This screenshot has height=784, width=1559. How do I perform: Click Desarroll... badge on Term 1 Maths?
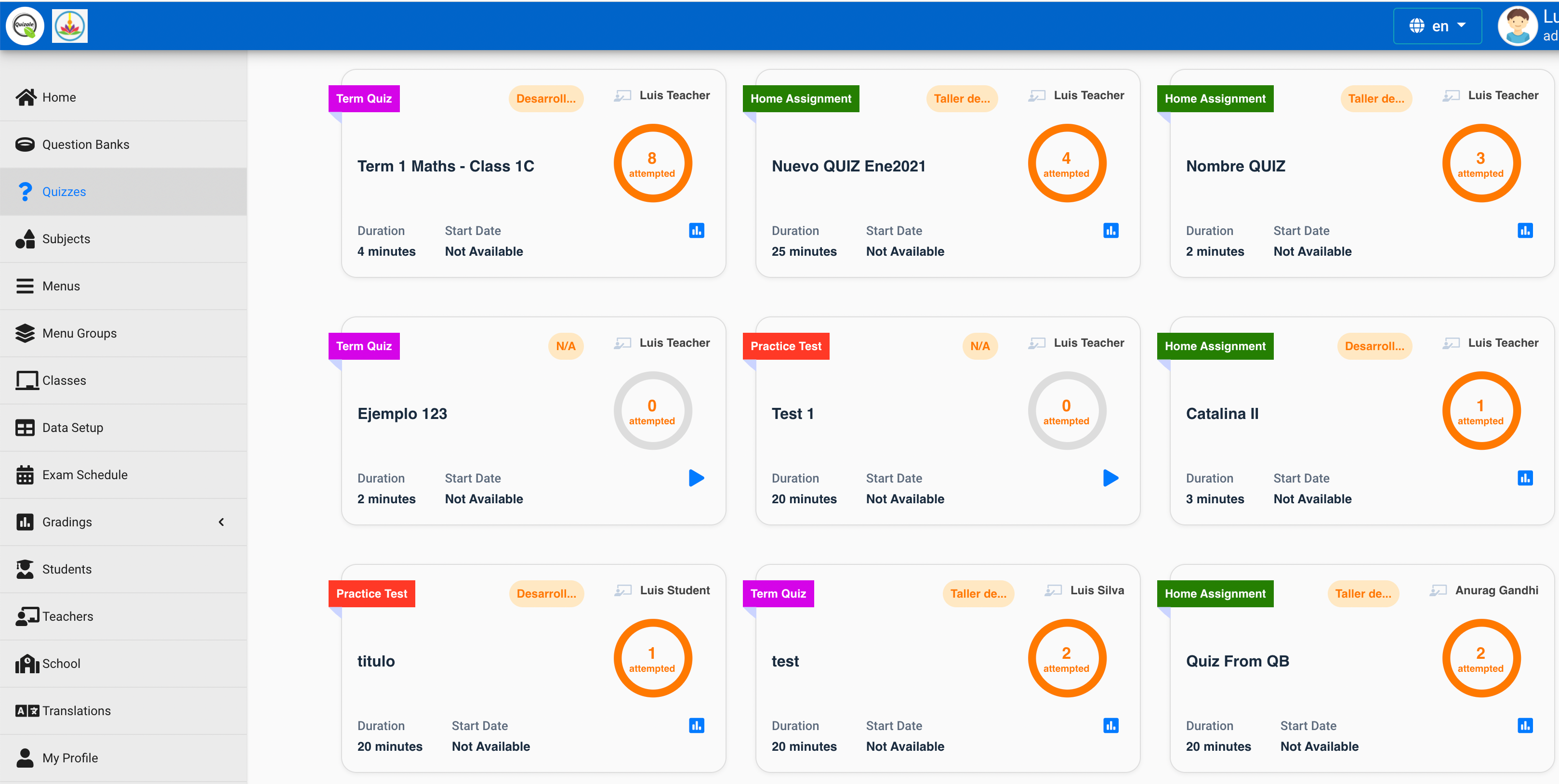(546, 99)
